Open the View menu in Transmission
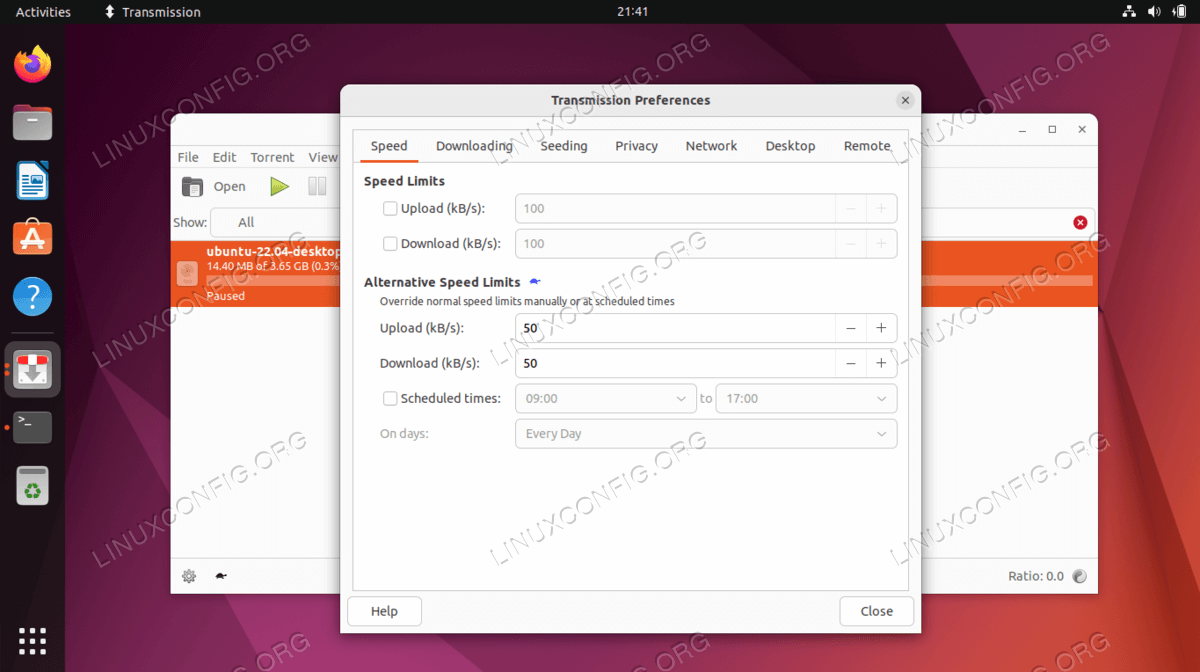1200x672 pixels. coord(322,158)
